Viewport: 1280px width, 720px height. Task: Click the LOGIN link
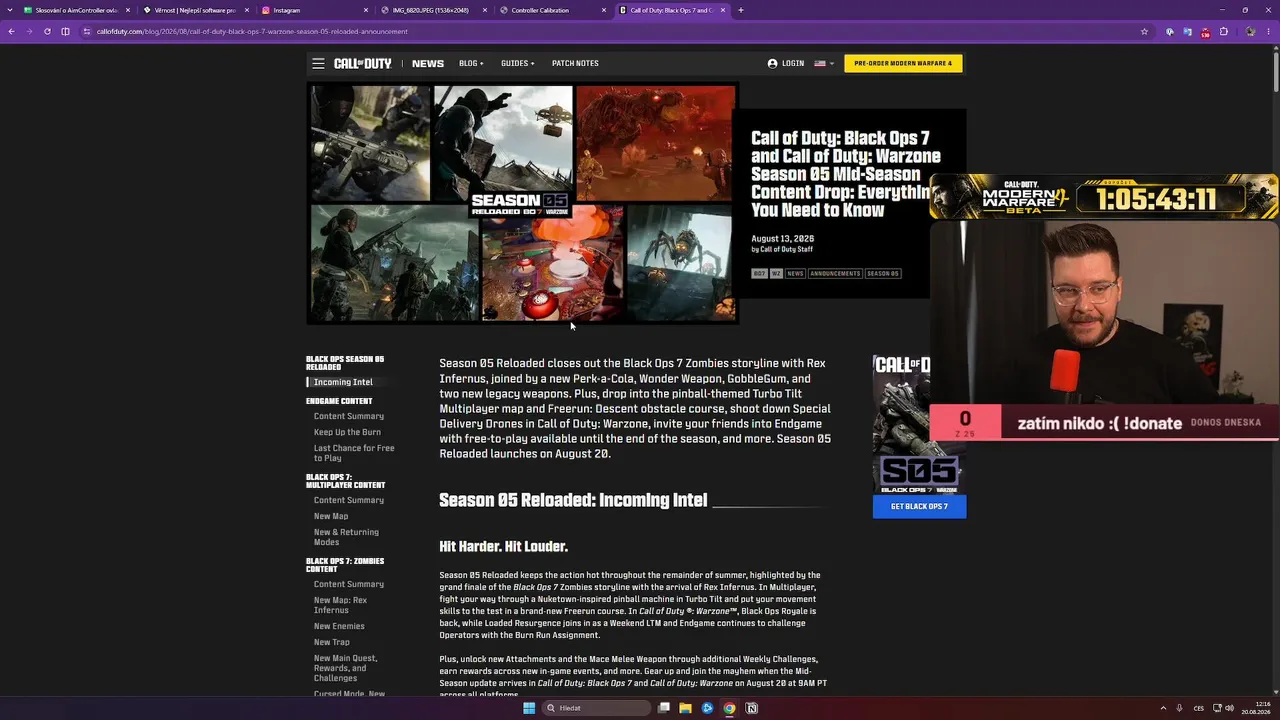793,63
